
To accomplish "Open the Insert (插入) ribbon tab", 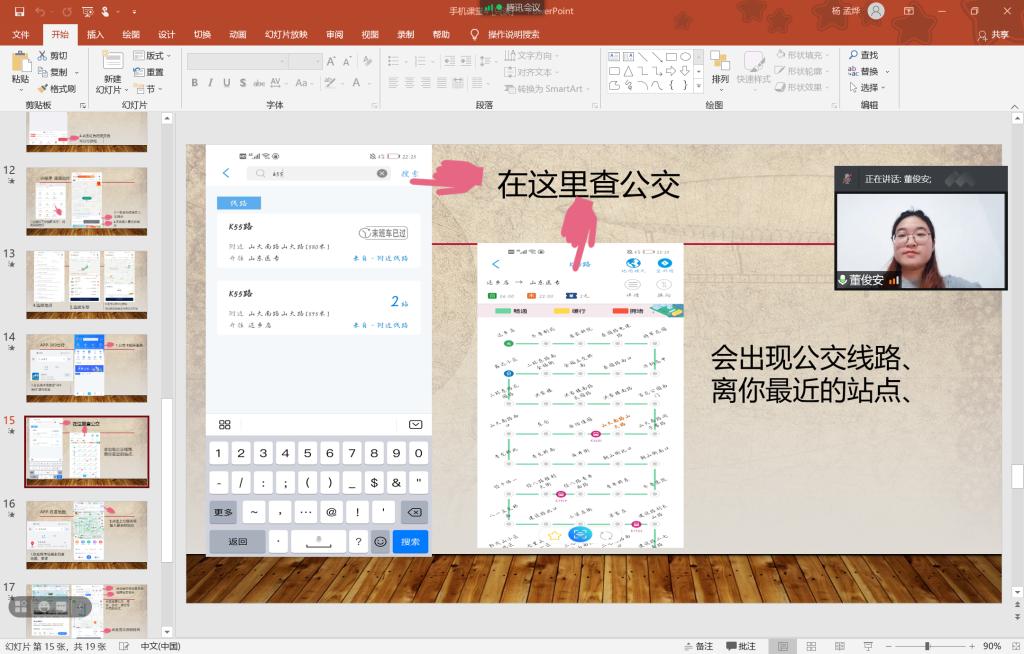I will 95,34.
